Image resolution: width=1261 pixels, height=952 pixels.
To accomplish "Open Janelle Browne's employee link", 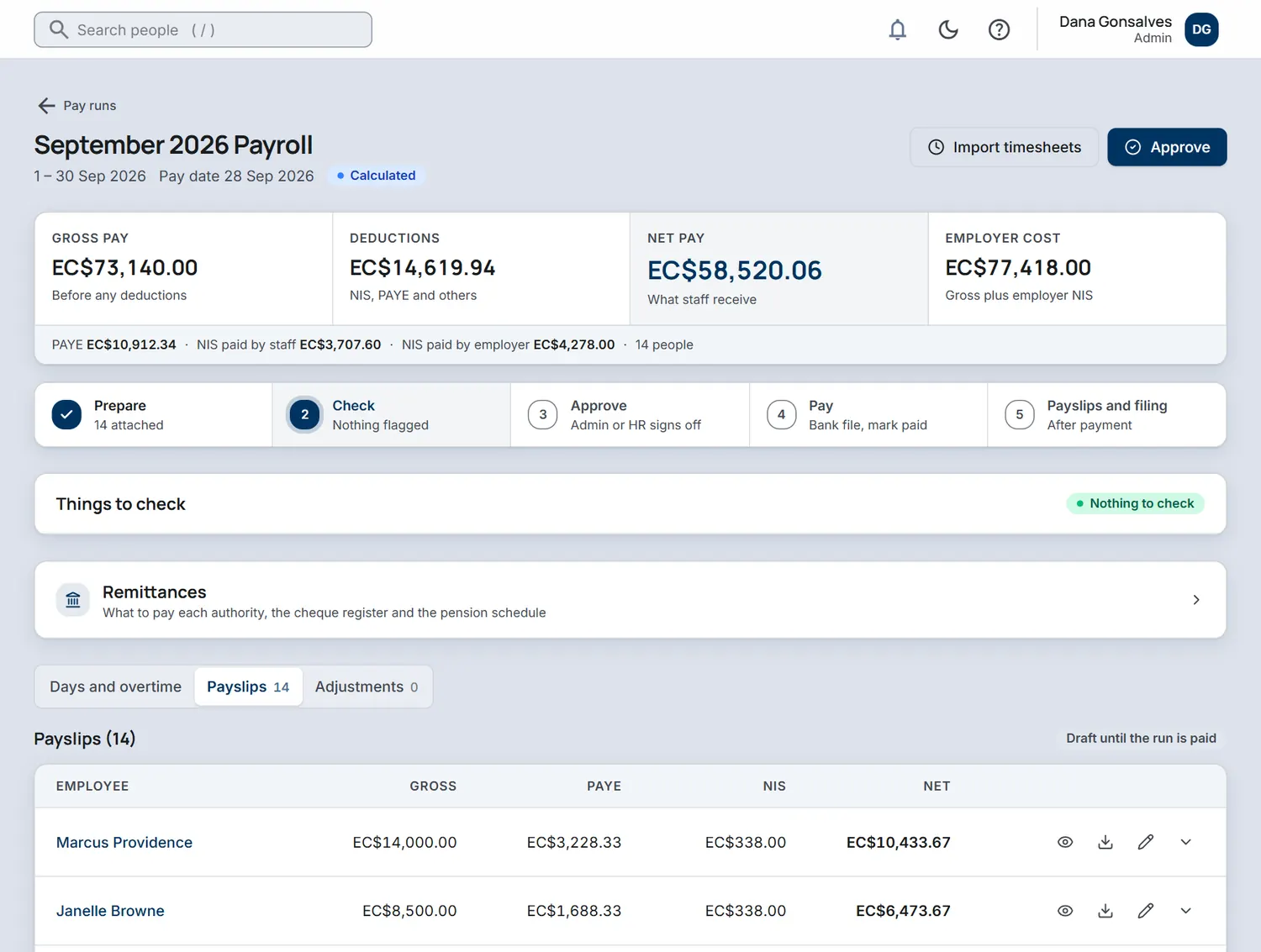I will coord(110,911).
